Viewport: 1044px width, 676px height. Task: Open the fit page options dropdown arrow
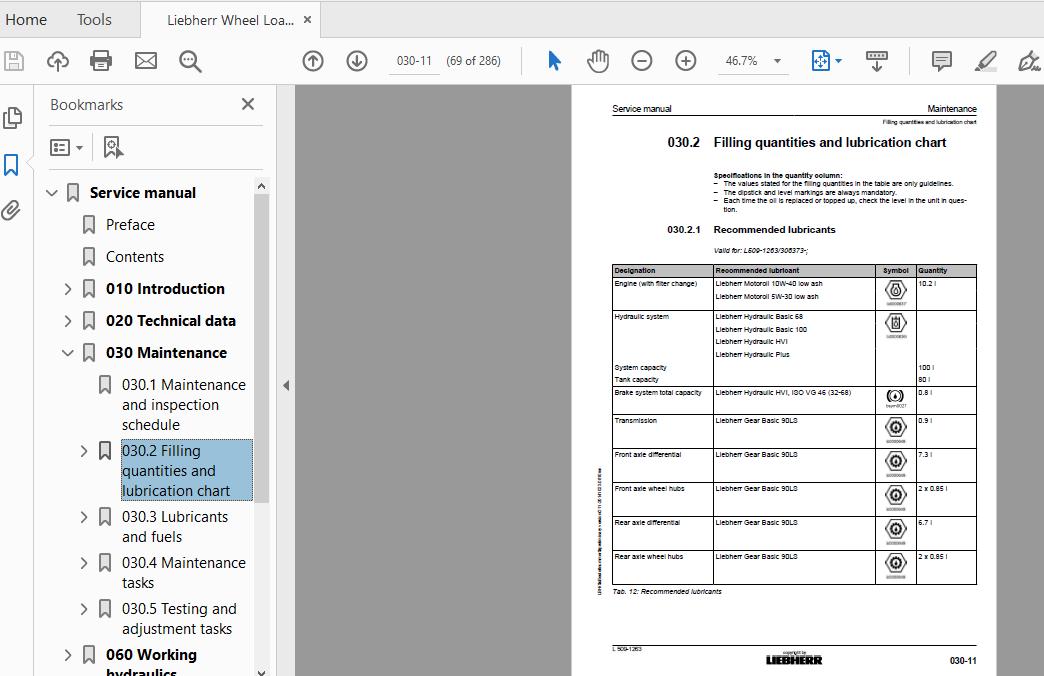click(838, 61)
